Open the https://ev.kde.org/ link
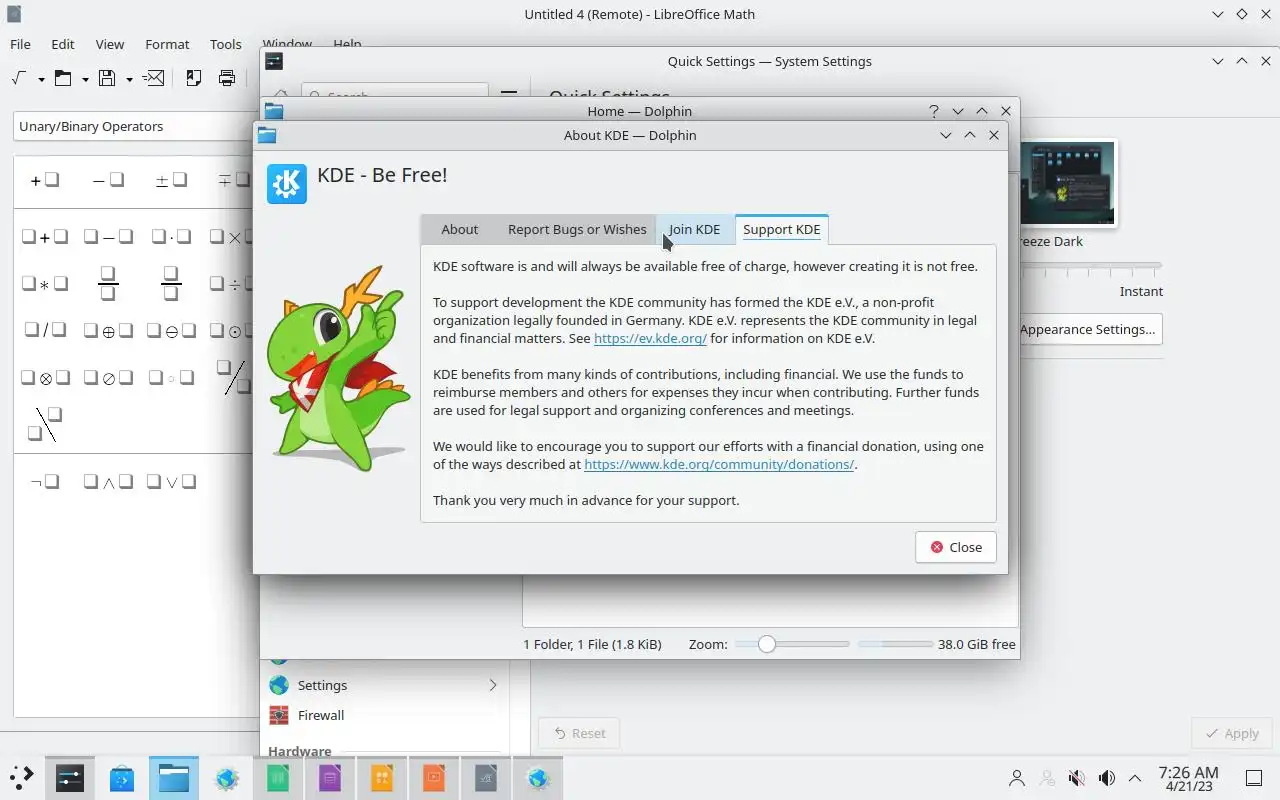1280x800 pixels. [650, 338]
